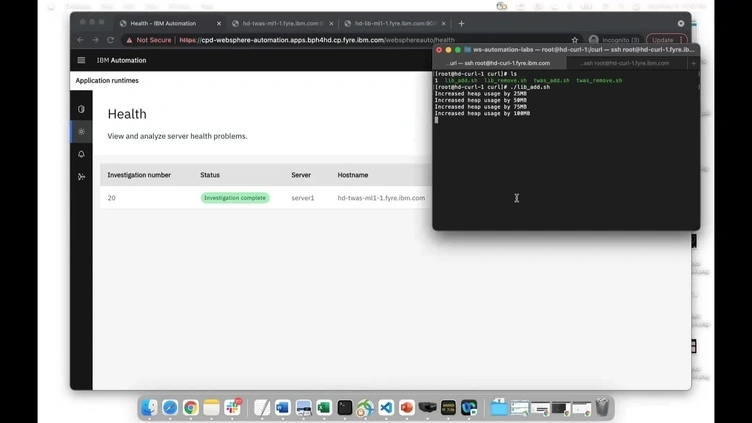Select second Terminal tab ssh root@hd-curl-1

(x=626, y=63)
